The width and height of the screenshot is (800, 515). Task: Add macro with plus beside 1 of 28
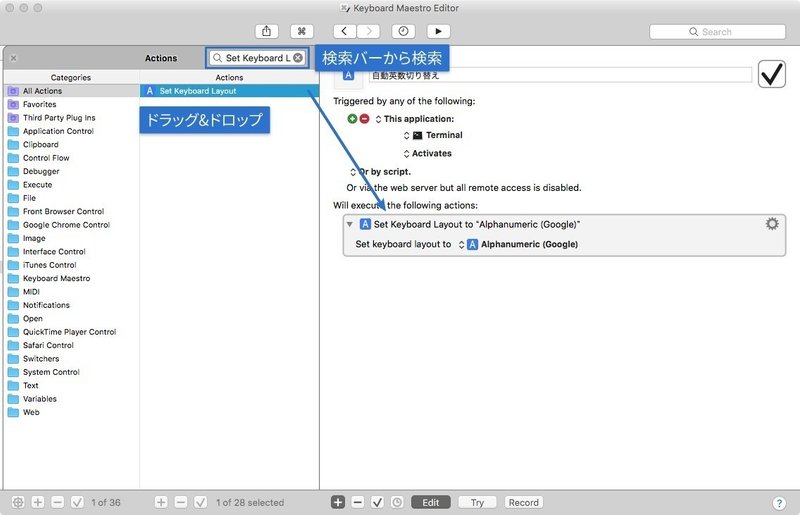(161, 502)
